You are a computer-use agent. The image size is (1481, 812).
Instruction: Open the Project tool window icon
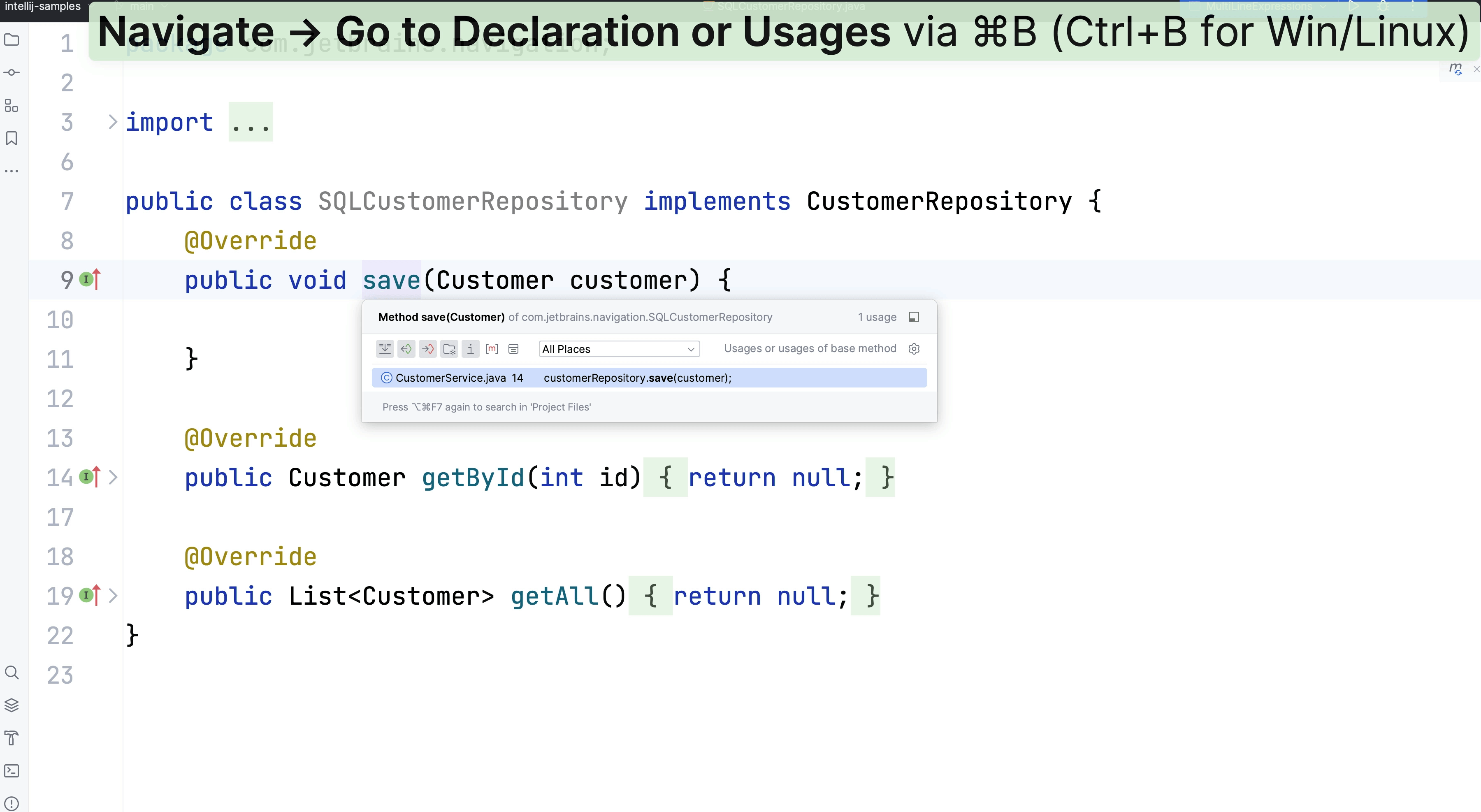[12, 39]
